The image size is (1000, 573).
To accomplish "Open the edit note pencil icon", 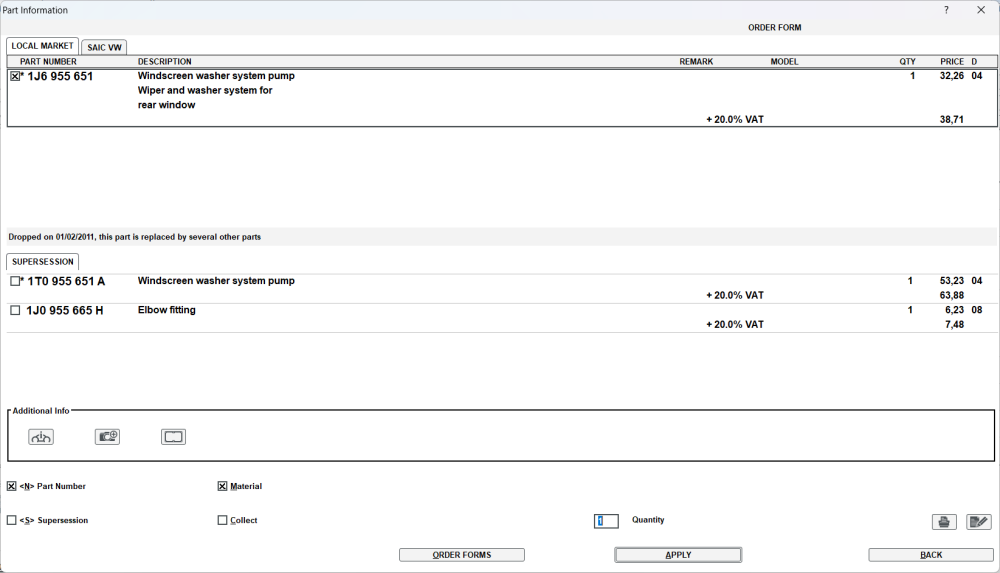I will pos(978,522).
